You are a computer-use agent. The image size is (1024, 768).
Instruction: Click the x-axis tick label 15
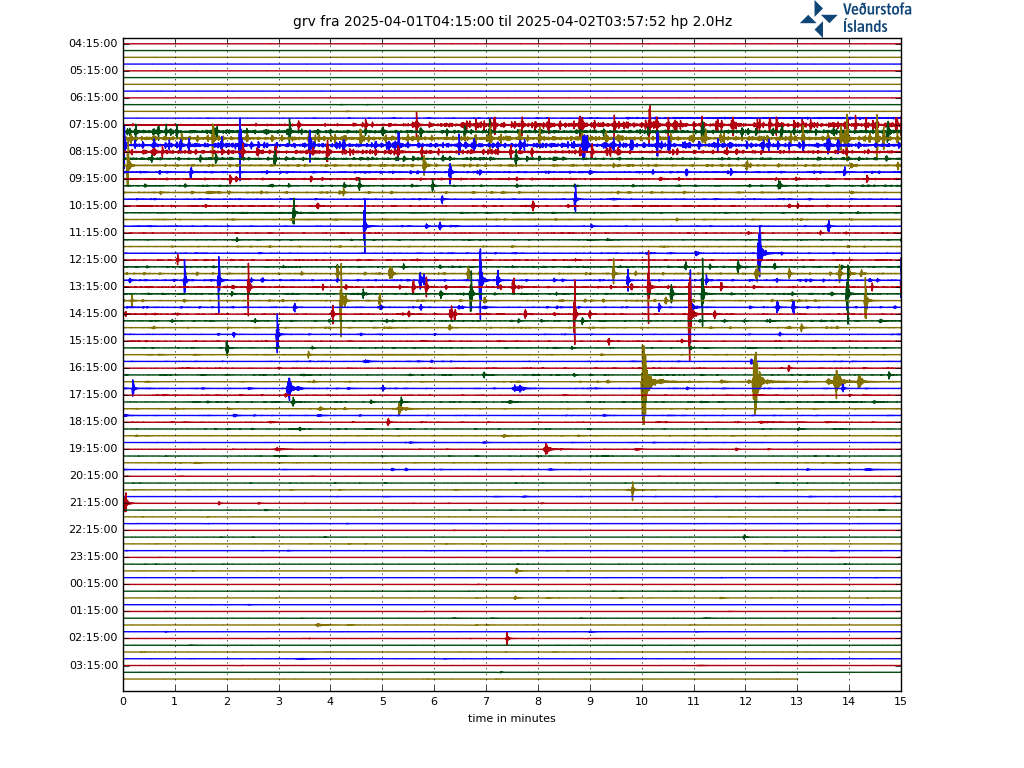pyautogui.click(x=901, y=701)
